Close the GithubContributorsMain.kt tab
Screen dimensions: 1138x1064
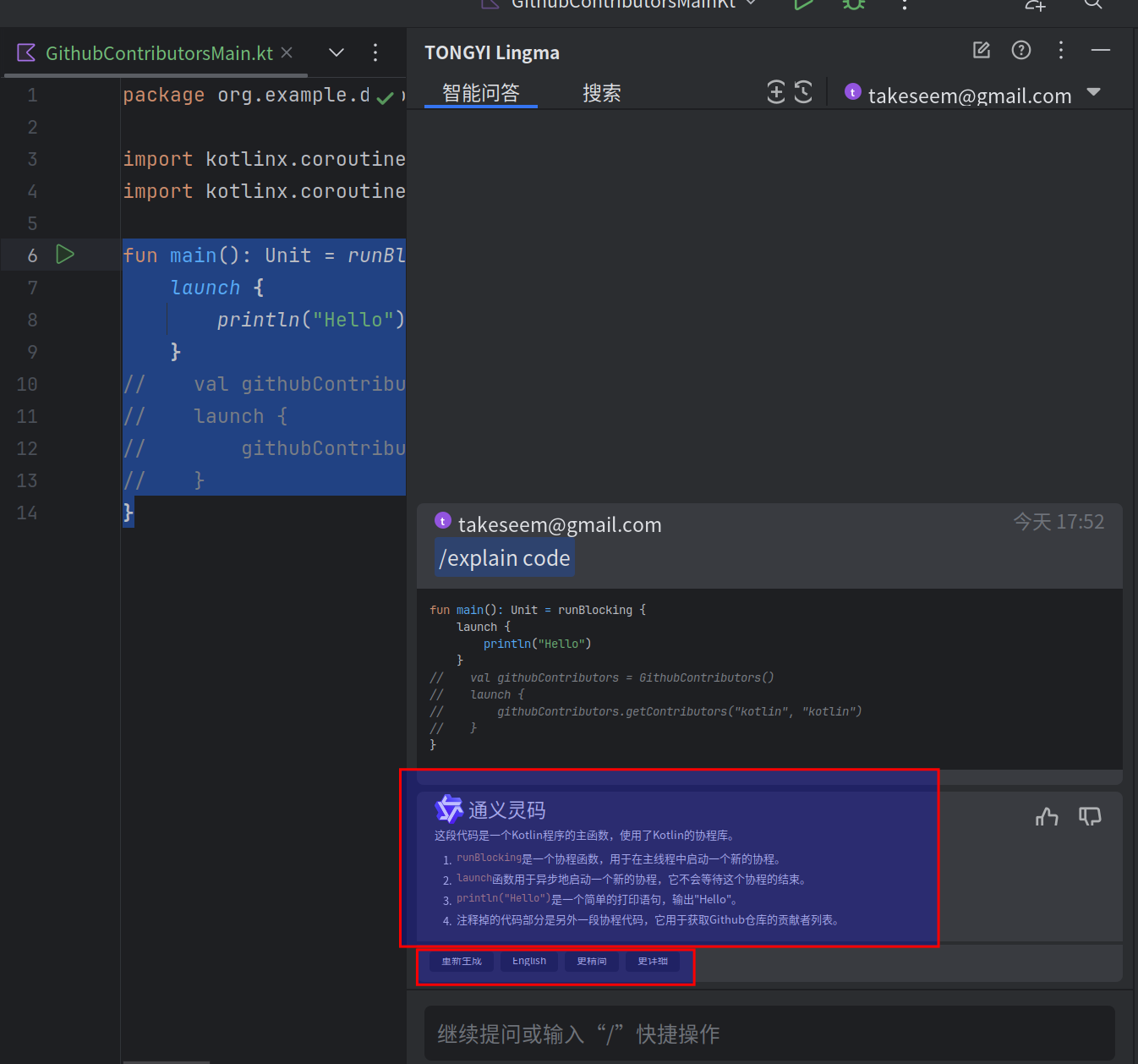(287, 52)
